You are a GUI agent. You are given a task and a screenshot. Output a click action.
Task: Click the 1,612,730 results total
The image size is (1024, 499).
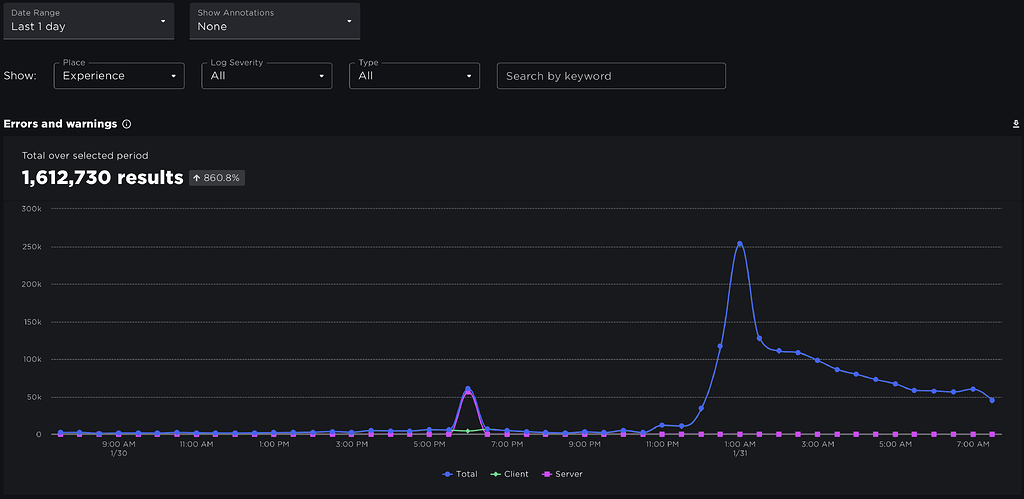(x=103, y=177)
